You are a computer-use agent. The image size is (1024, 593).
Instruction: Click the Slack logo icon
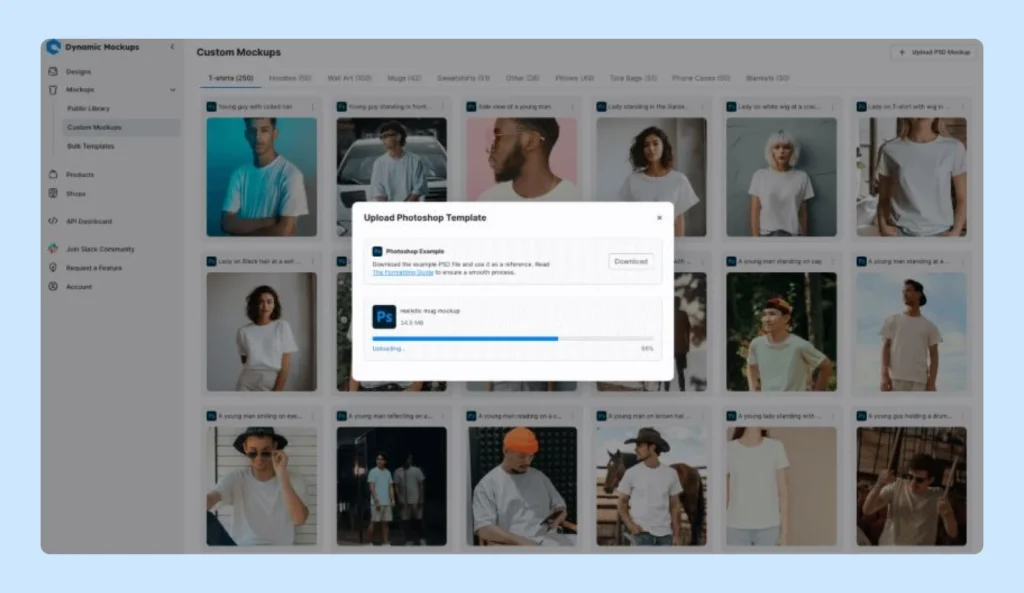(x=53, y=249)
